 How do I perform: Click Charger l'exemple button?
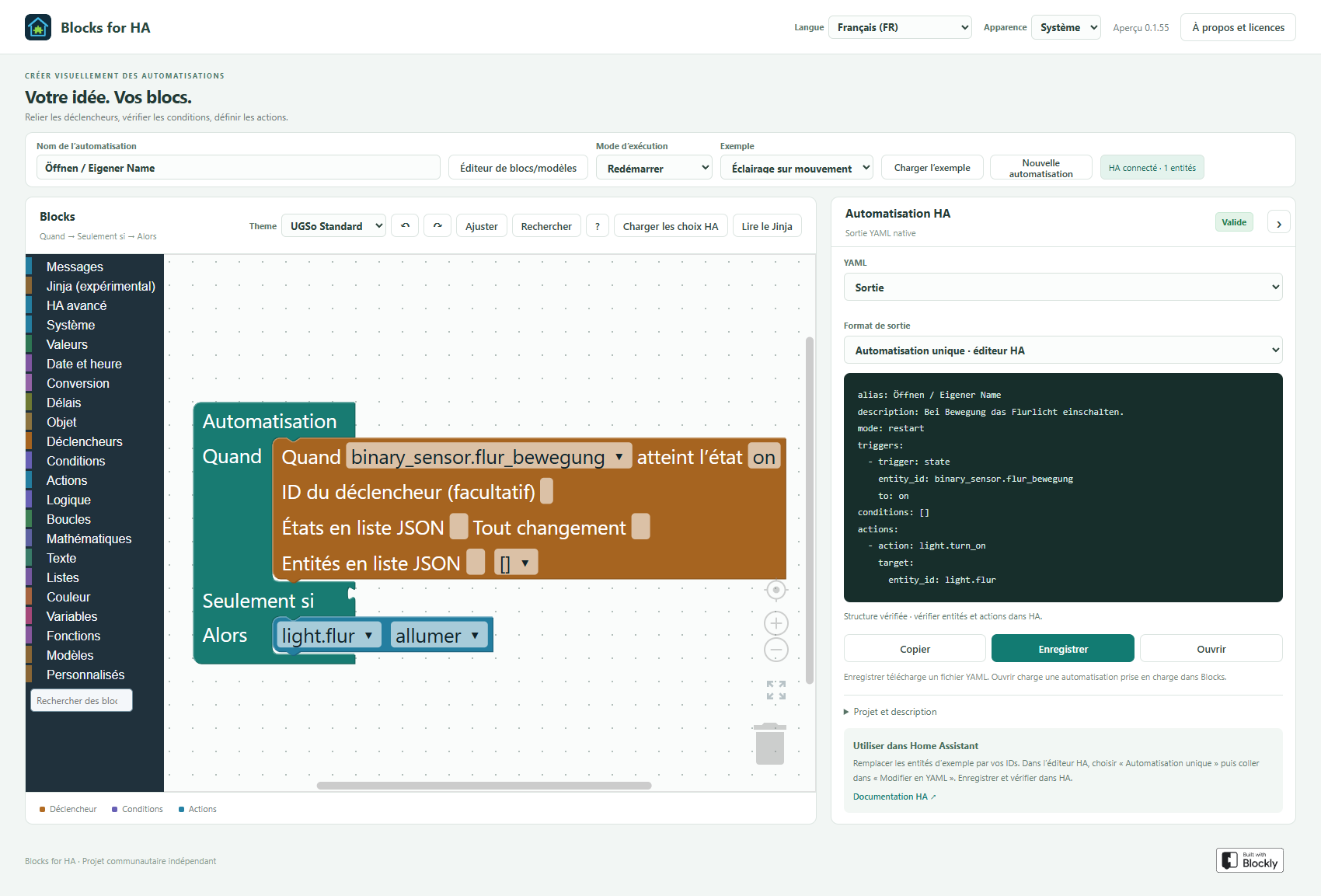932,168
